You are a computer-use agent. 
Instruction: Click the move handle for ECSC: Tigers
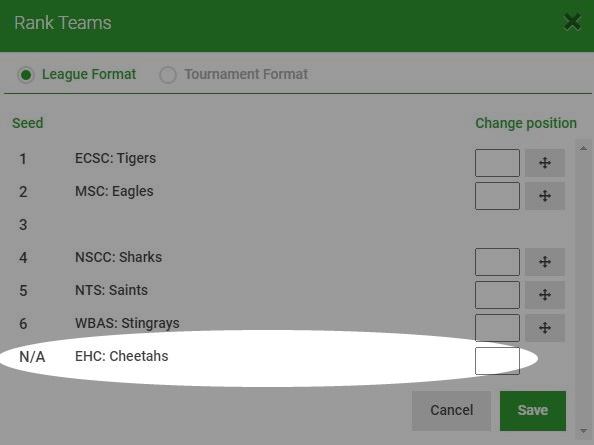[545, 163]
